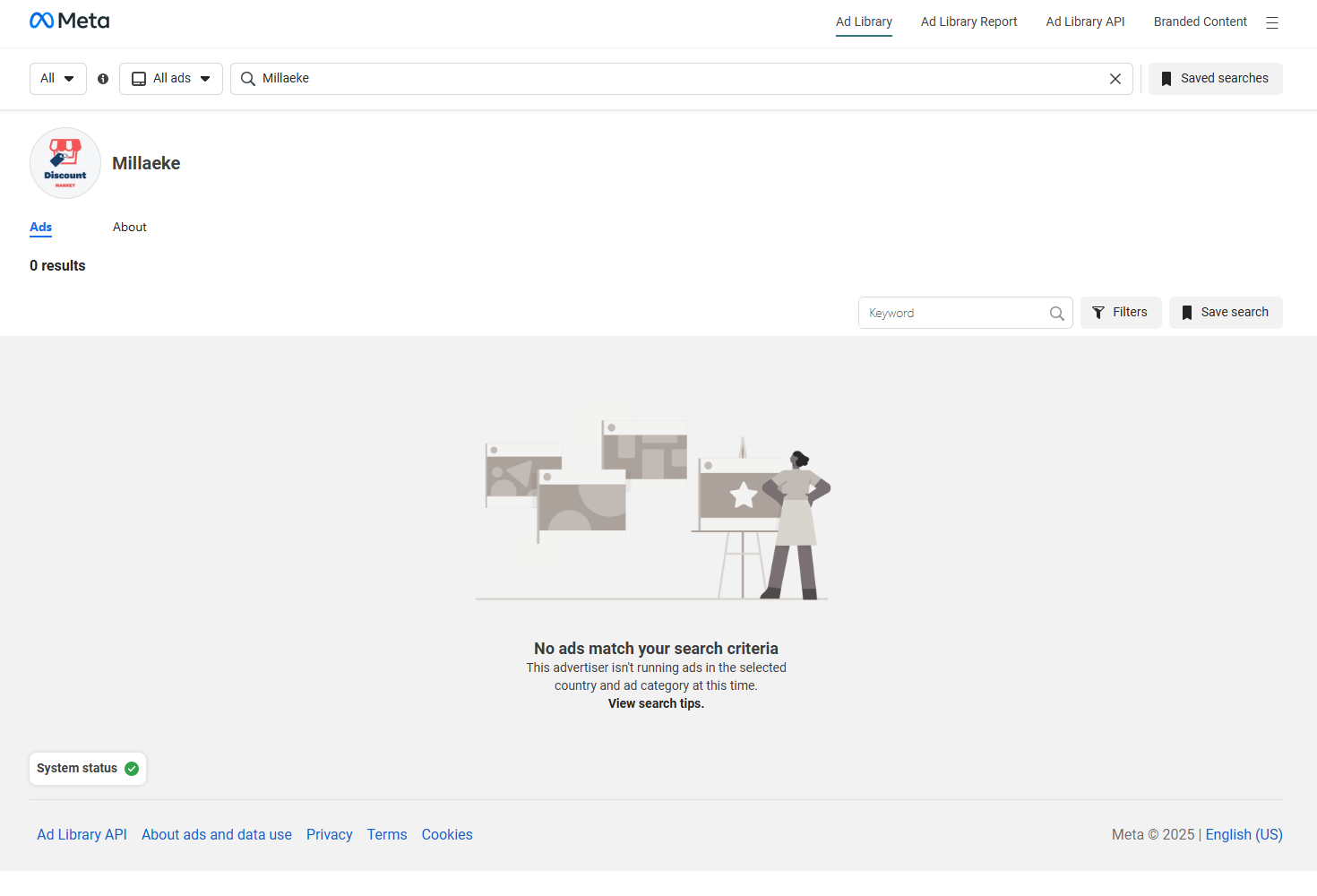1317x896 pixels.
Task: Go to Branded Content
Action: [1200, 22]
